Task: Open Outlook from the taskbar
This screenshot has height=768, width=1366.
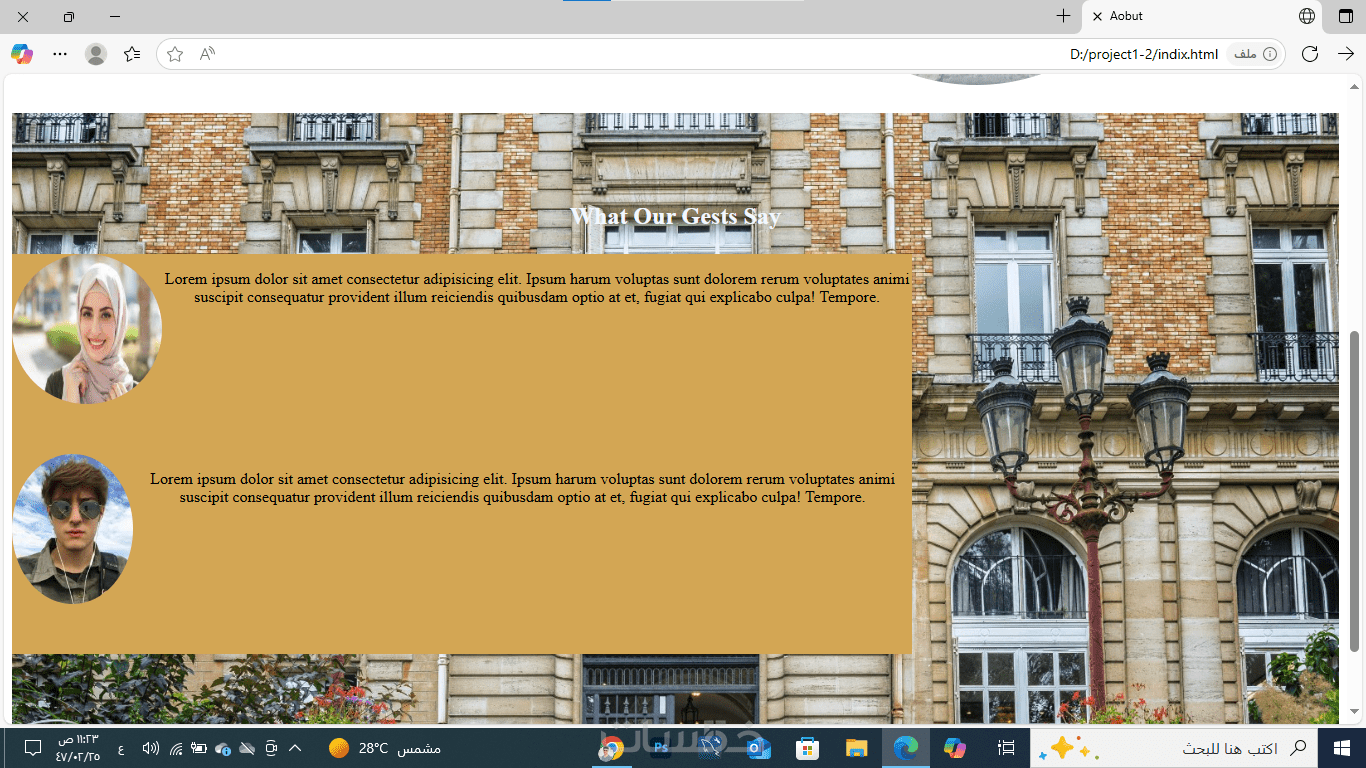Action: click(x=759, y=748)
